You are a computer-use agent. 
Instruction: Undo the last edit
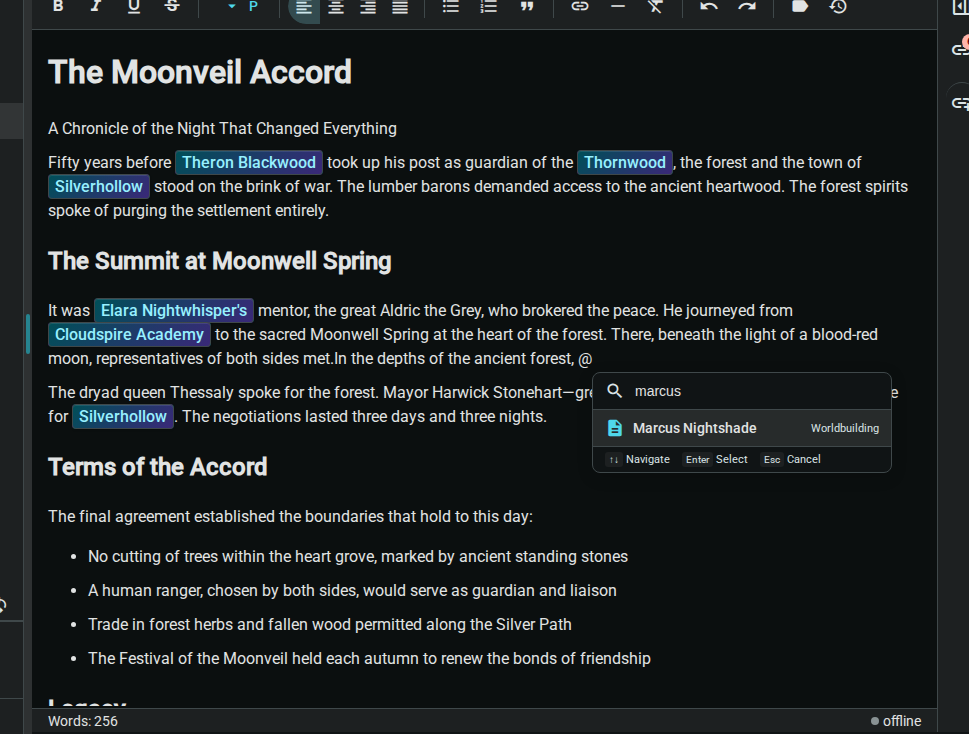pyautogui.click(x=709, y=7)
